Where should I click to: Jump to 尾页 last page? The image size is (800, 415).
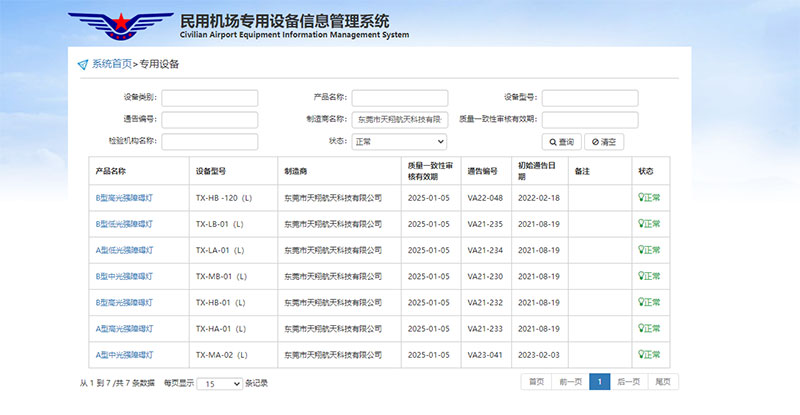pyautogui.click(x=662, y=382)
